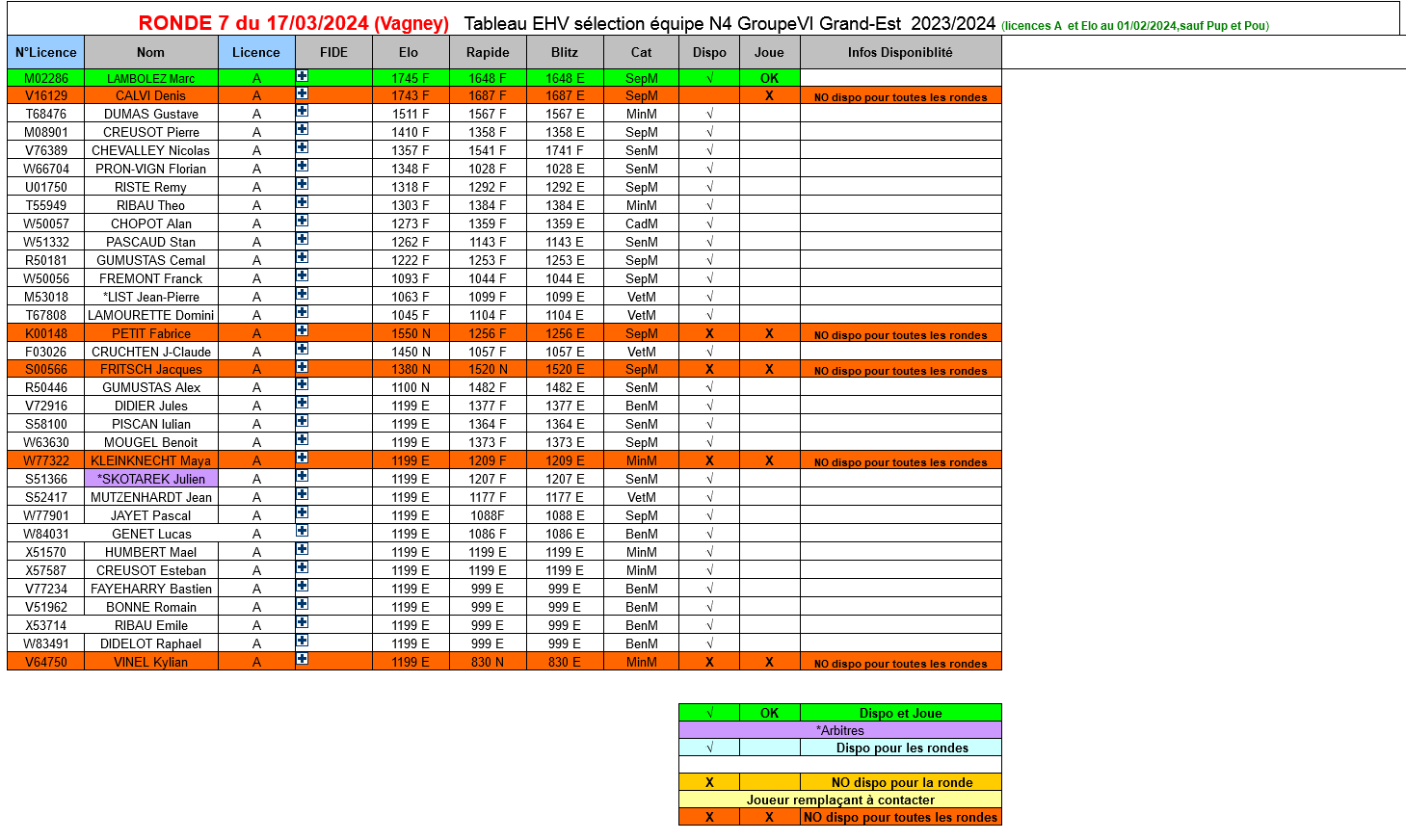Select the Infos Disponiblité column header
The image size is (1406, 840).
coord(900,52)
